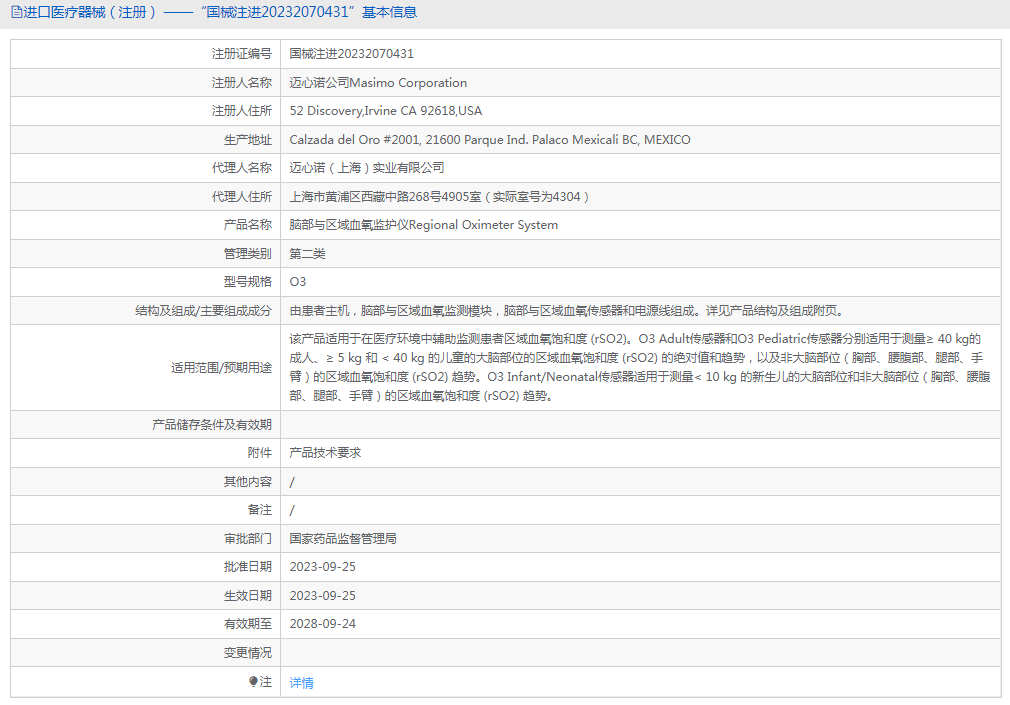Select the 型号规格 label
The image size is (1010, 705).
(x=247, y=282)
